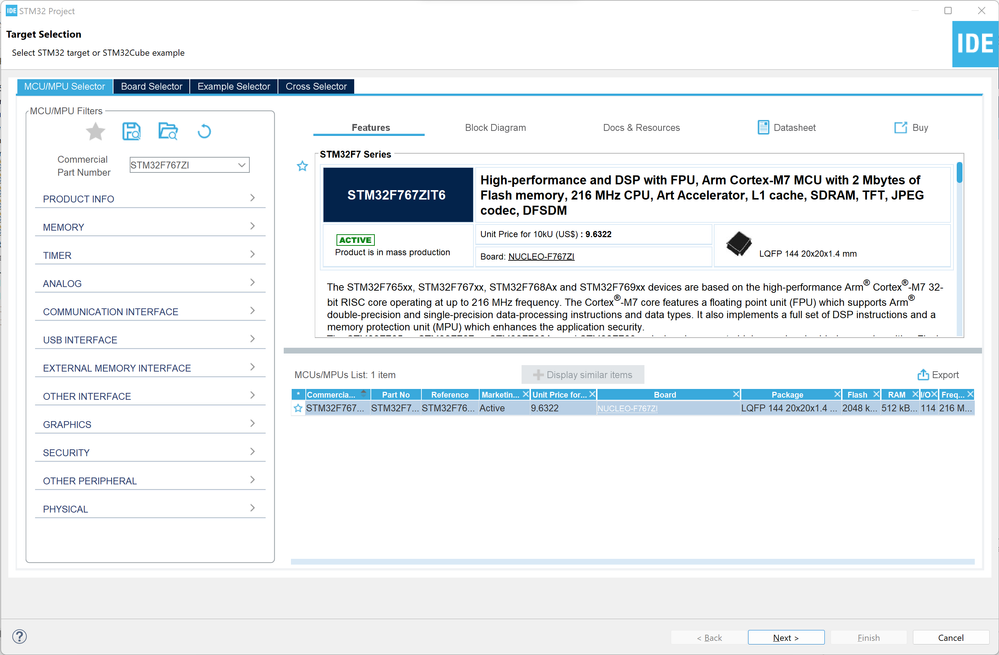Expand OTHER INTERFACE filter section
Screen dimensions: 999x655
point(150,396)
